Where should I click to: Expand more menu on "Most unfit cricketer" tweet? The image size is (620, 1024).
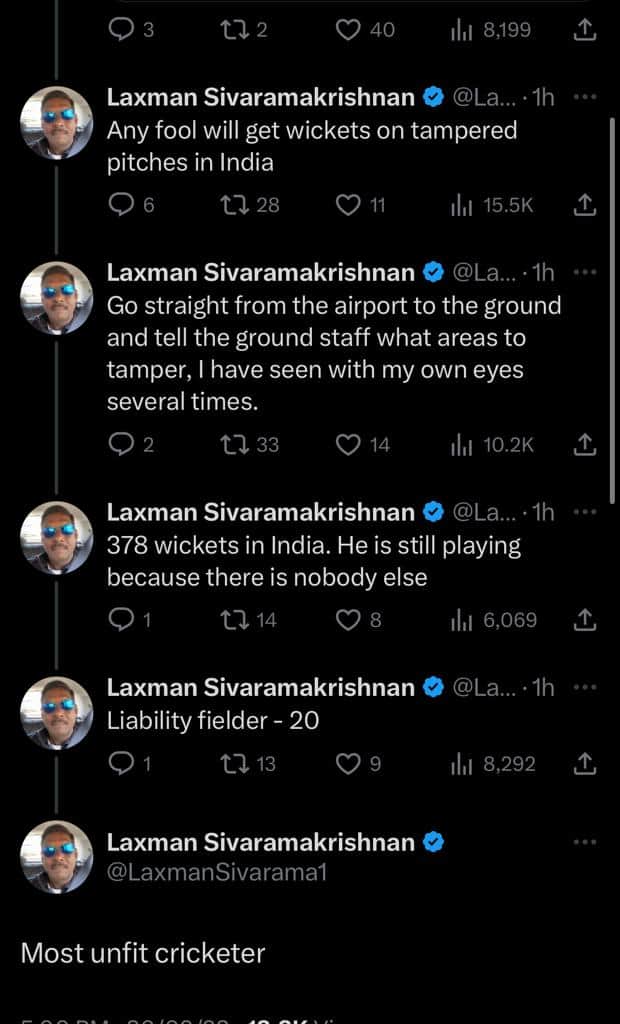586,842
